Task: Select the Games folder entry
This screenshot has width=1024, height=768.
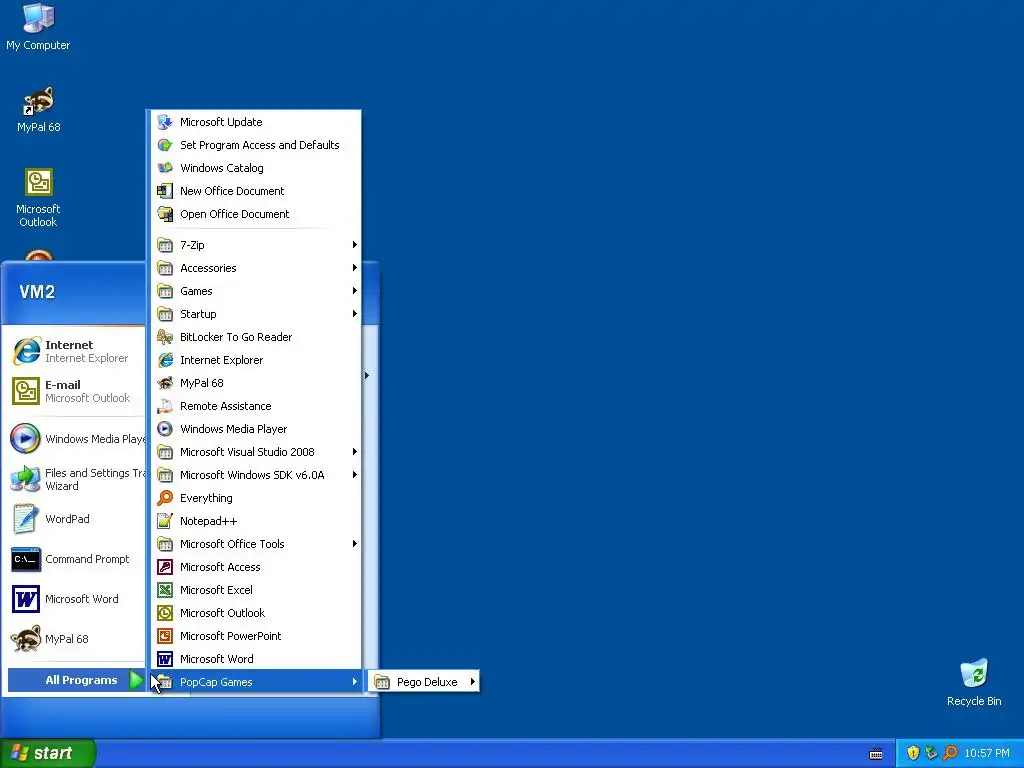Action: click(255, 291)
